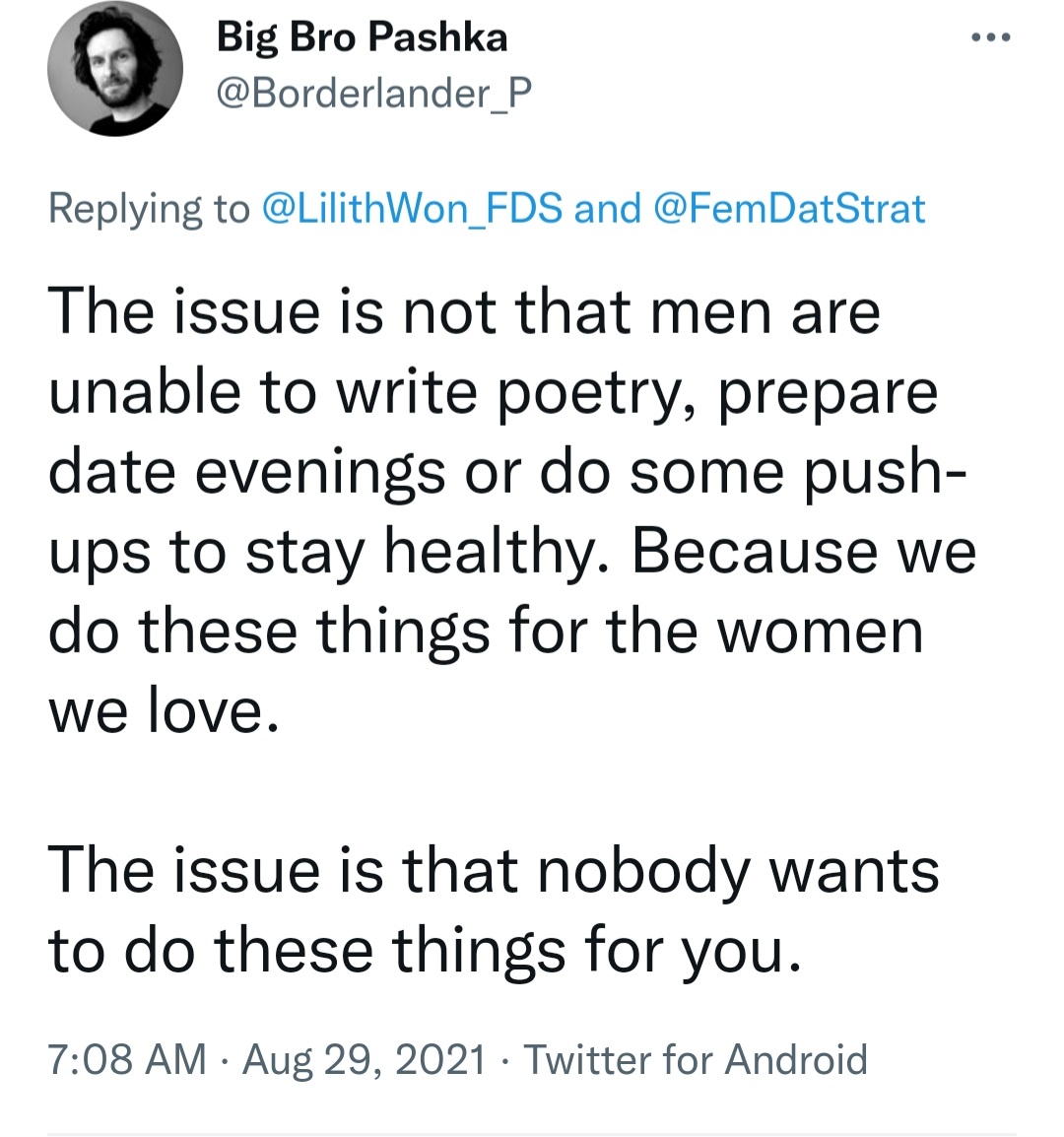The image size is (1064, 1137).
Task: Select the tweet's first paragraph text
Action: tap(512, 511)
